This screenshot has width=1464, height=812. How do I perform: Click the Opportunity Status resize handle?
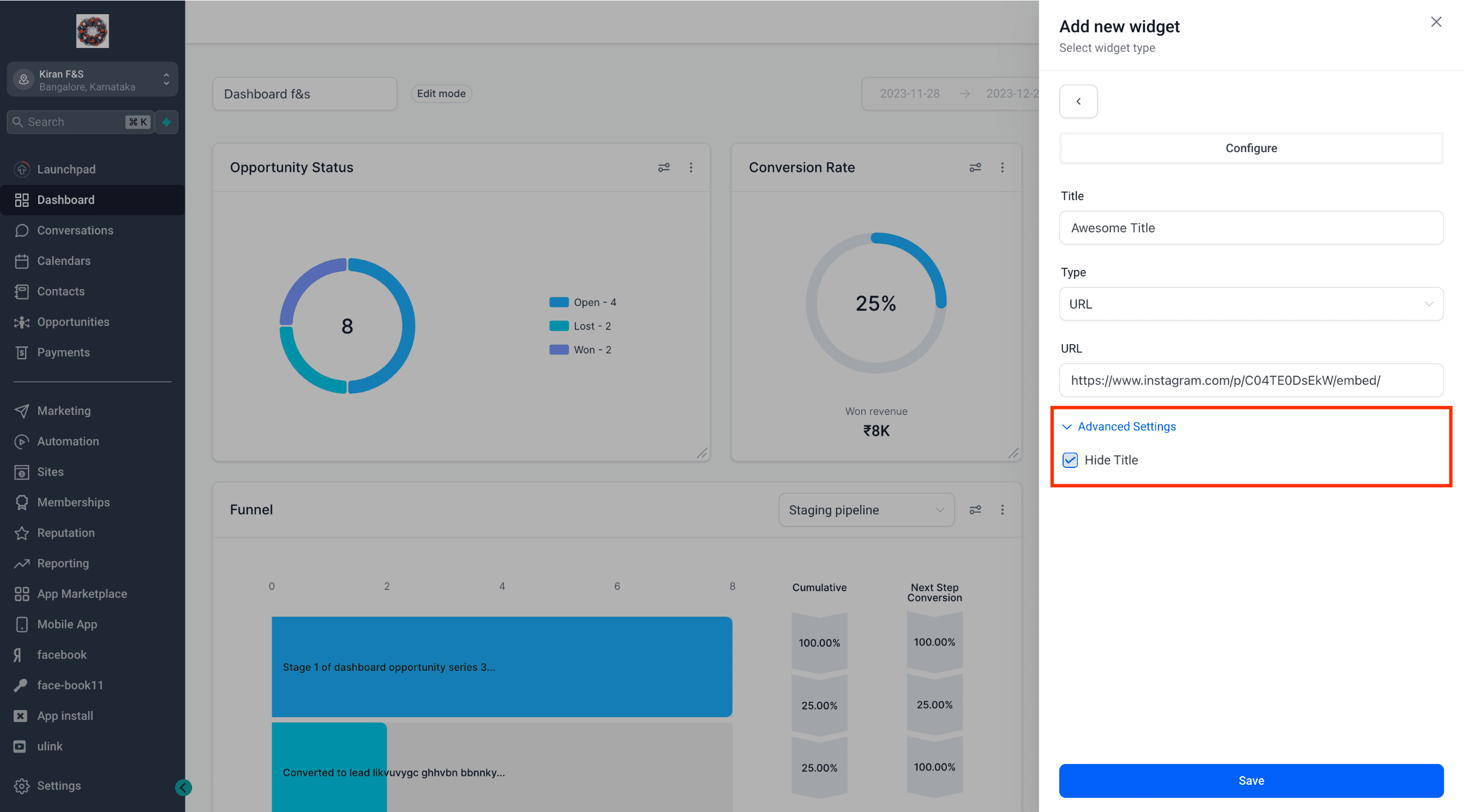coord(702,453)
